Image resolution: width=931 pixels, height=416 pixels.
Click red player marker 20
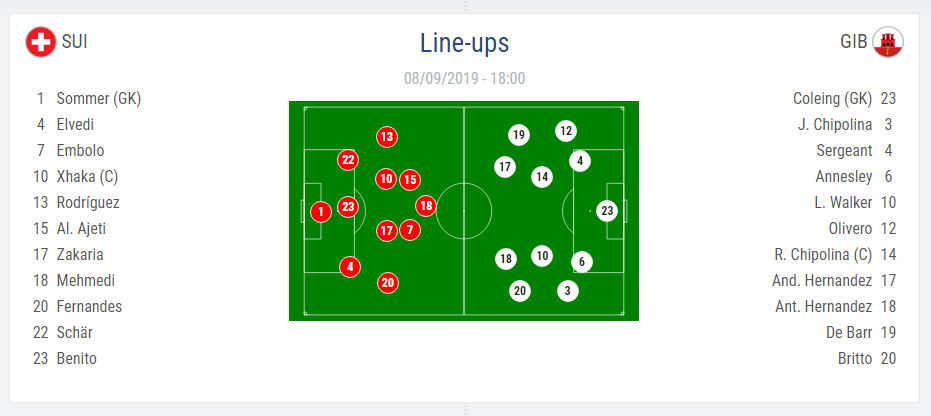coord(388,283)
